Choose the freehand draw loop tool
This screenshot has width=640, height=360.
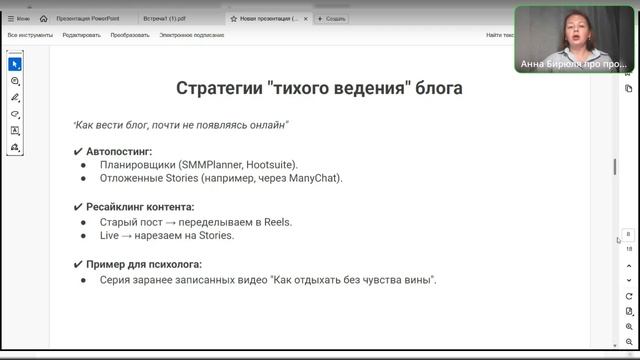click(x=15, y=114)
